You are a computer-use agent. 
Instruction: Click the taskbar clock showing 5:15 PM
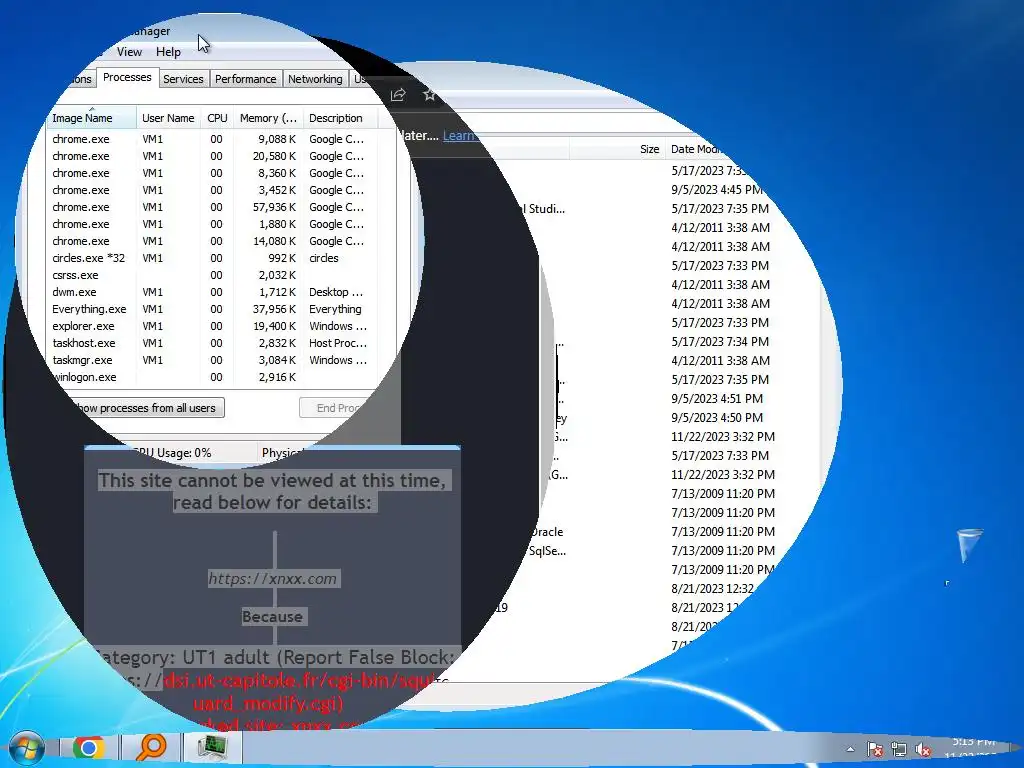click(973, 748)
